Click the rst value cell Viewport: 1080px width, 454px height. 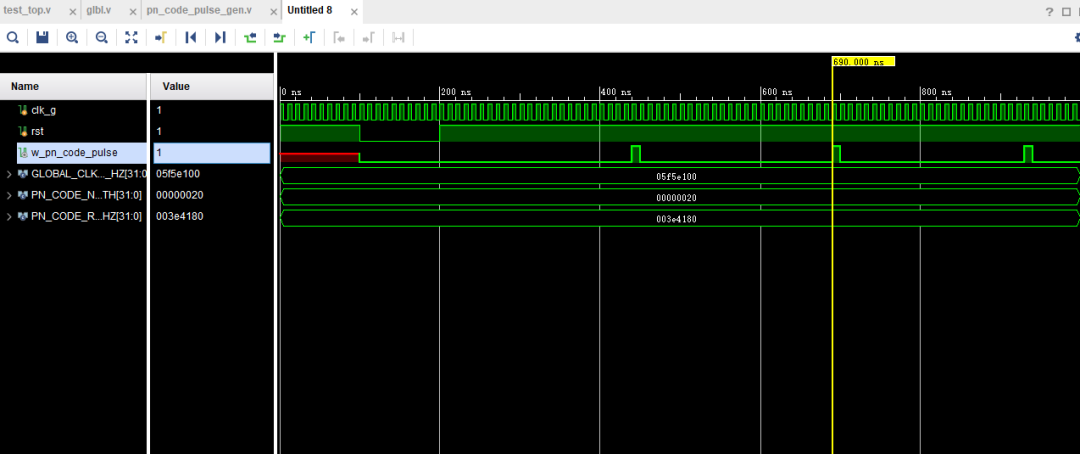pyautogui.click(x=212, y=131)
